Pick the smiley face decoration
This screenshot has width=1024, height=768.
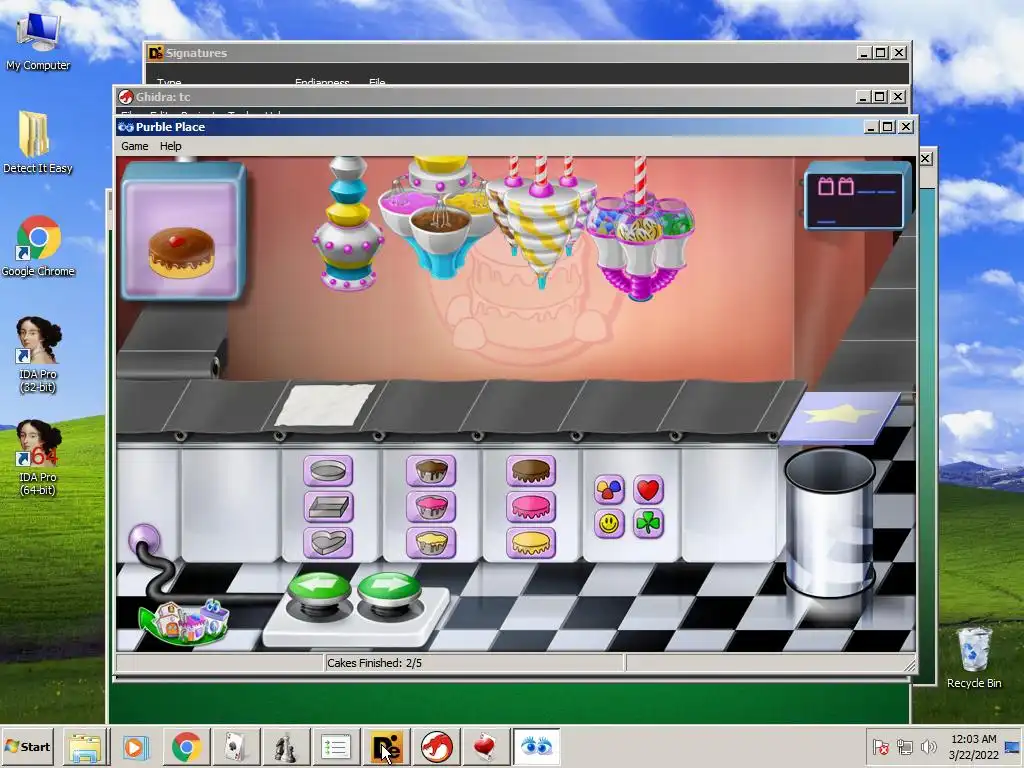pos(609,524)
